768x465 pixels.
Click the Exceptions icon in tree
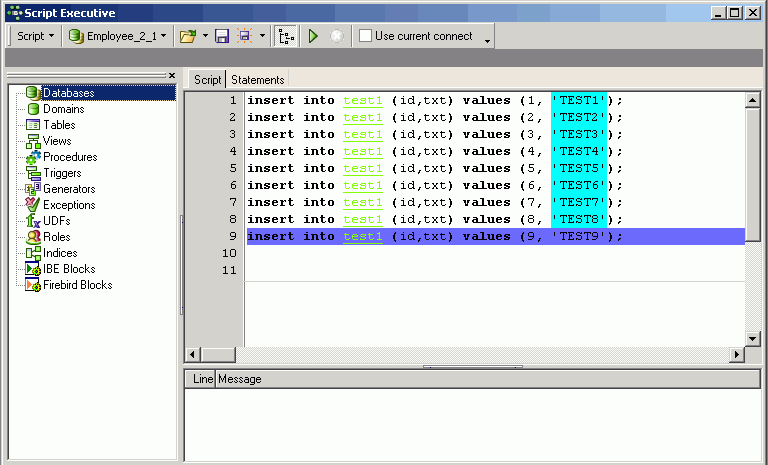(33, 204)
